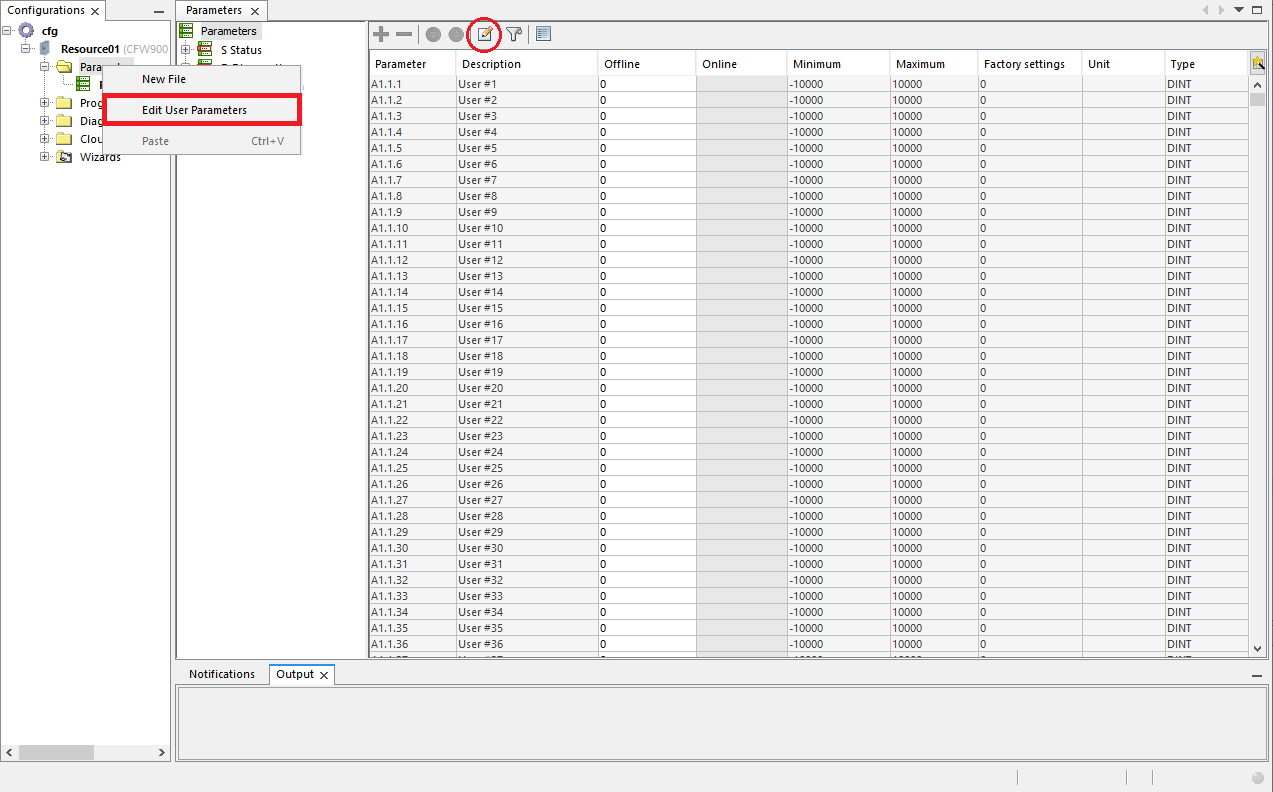The width and height of the screenshot is (1273, 792).
Task: Click the add parameter plus icon
Action: [381, 33]
